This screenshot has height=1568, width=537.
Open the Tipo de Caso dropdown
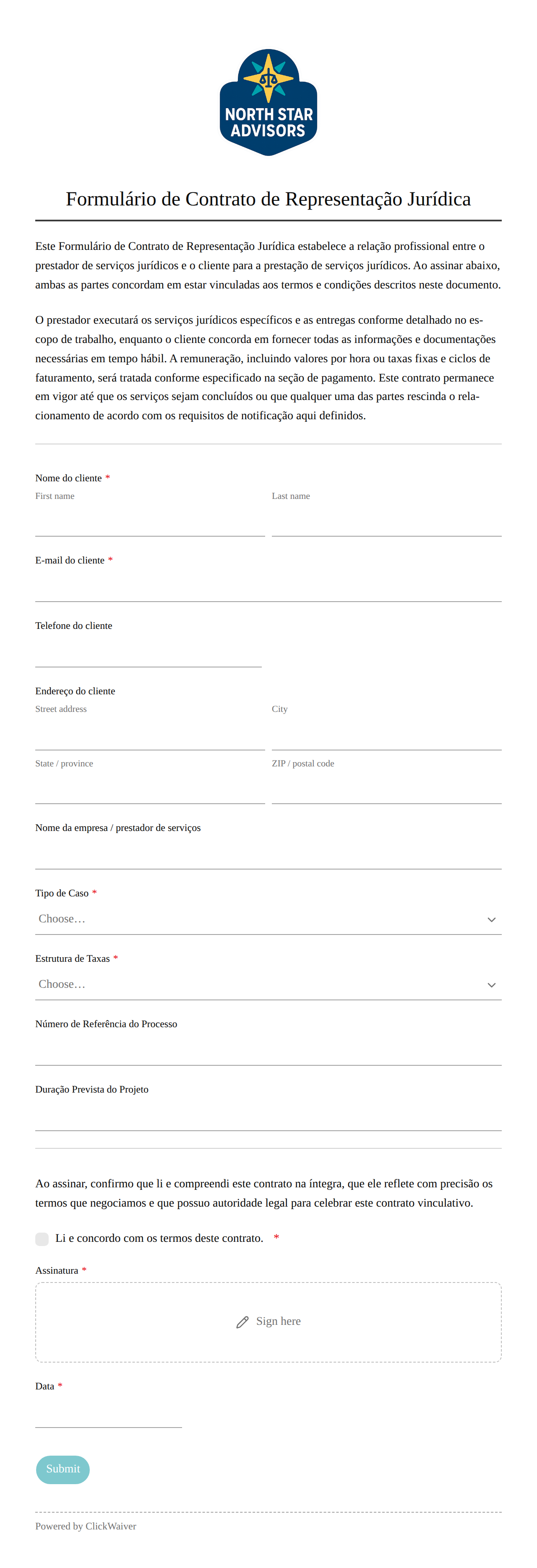tap(268, 919)
